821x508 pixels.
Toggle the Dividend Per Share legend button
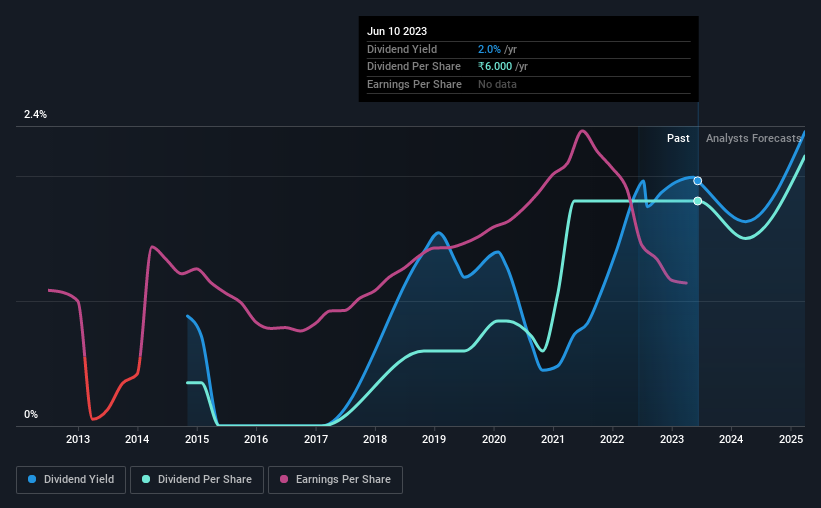pos(197,480)
